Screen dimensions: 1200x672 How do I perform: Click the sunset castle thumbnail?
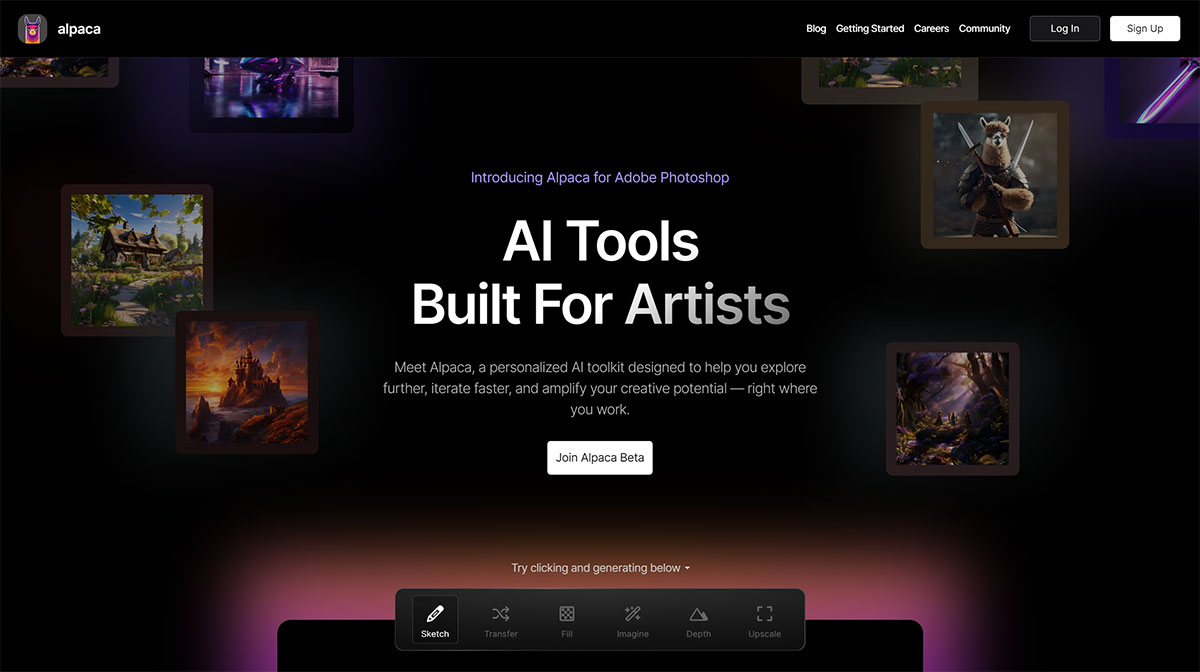coord(246,383)
